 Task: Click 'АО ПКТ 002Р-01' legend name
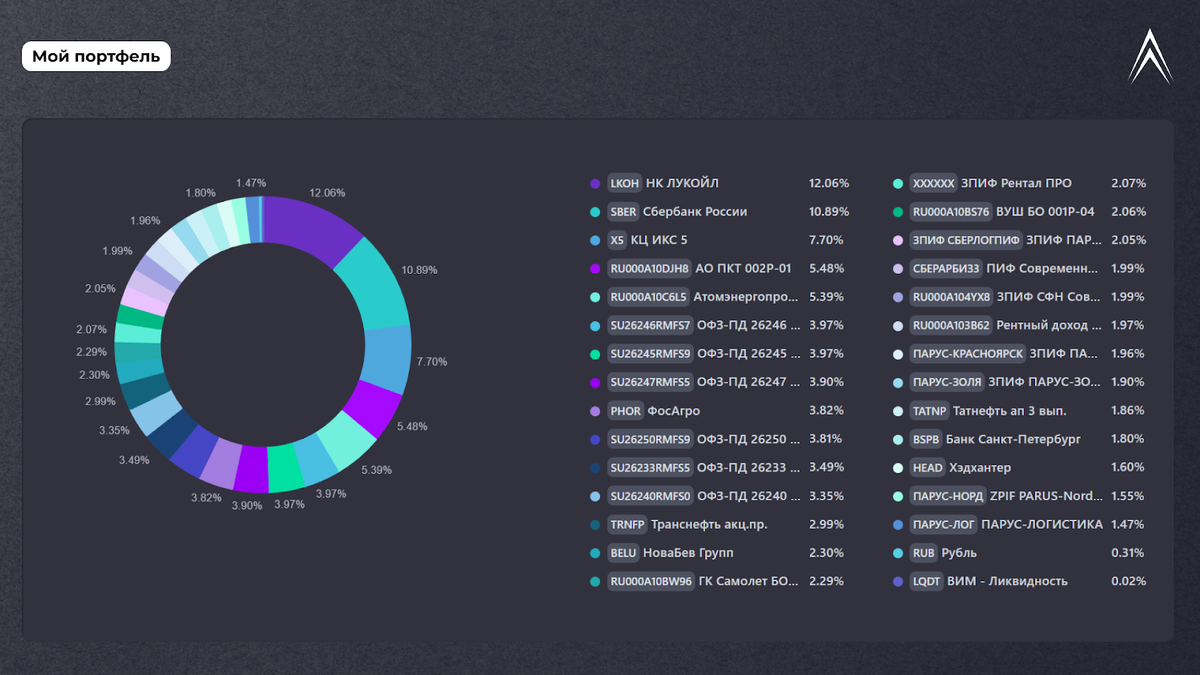(743, 268)
